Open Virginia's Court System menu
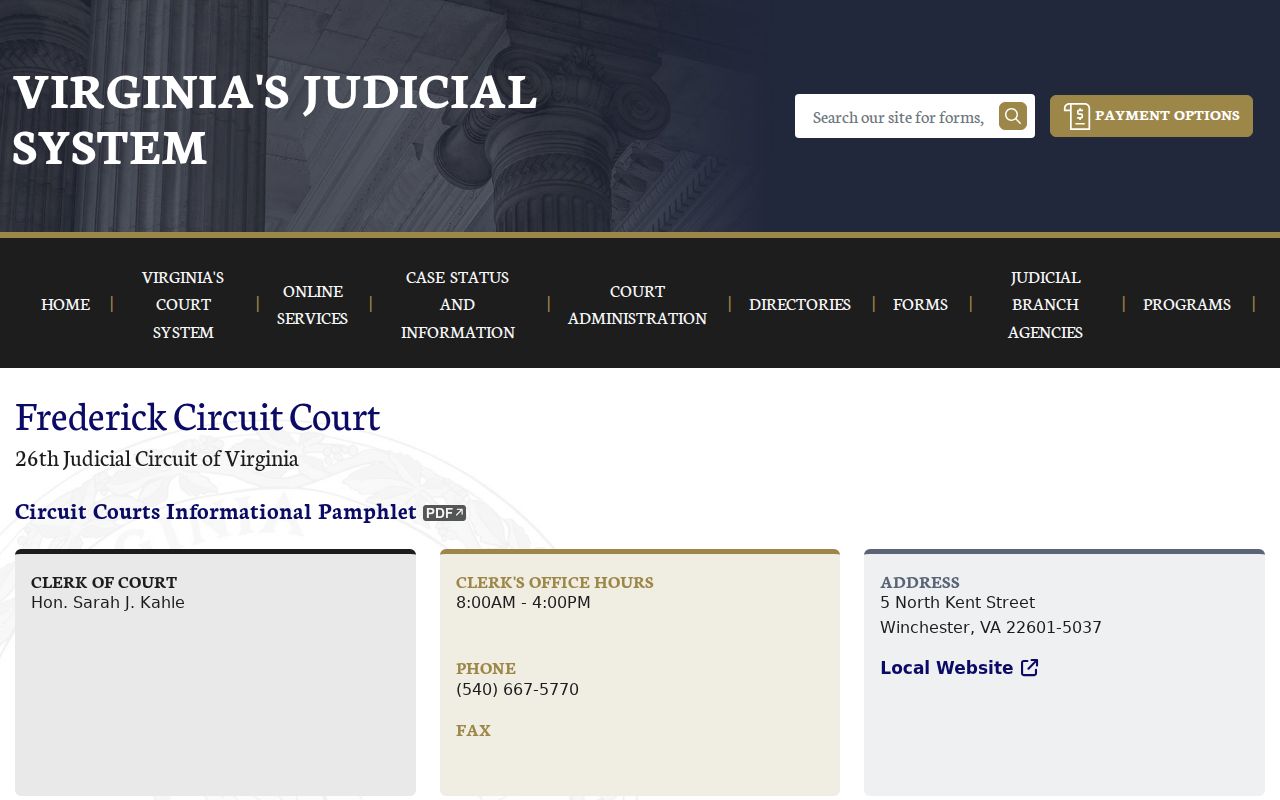The width and height of the screenshot is (1280, 800). tap(183, 304)
